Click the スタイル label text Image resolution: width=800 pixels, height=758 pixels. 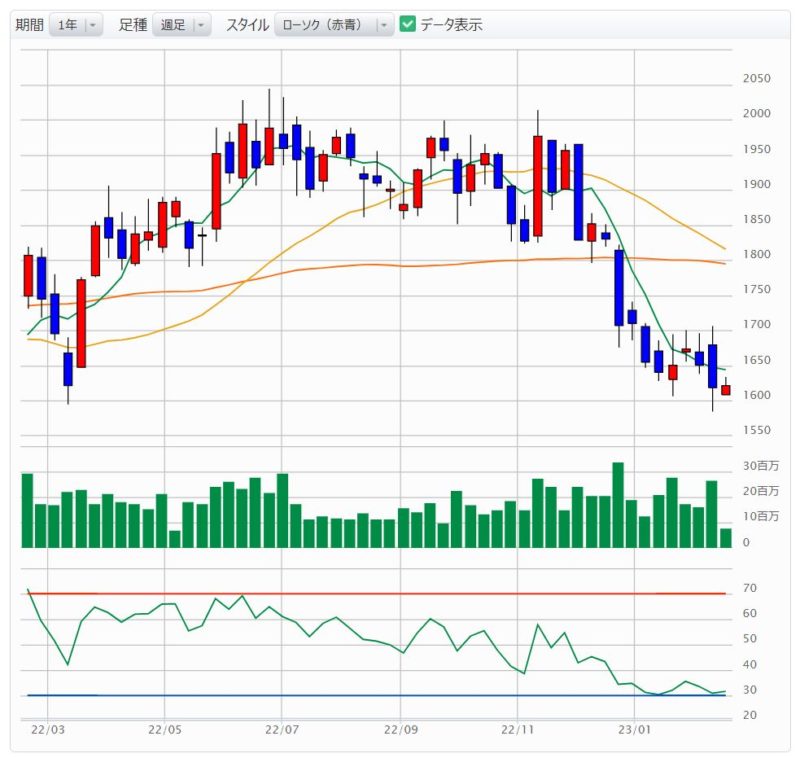point(247,24)
